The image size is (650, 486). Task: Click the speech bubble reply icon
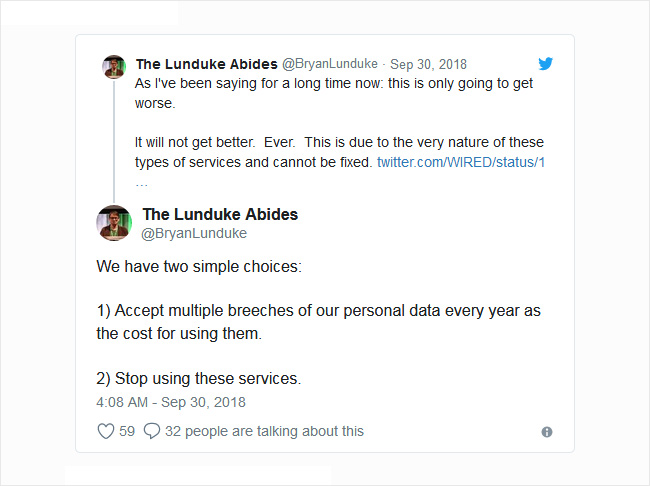tap(152, 431)
